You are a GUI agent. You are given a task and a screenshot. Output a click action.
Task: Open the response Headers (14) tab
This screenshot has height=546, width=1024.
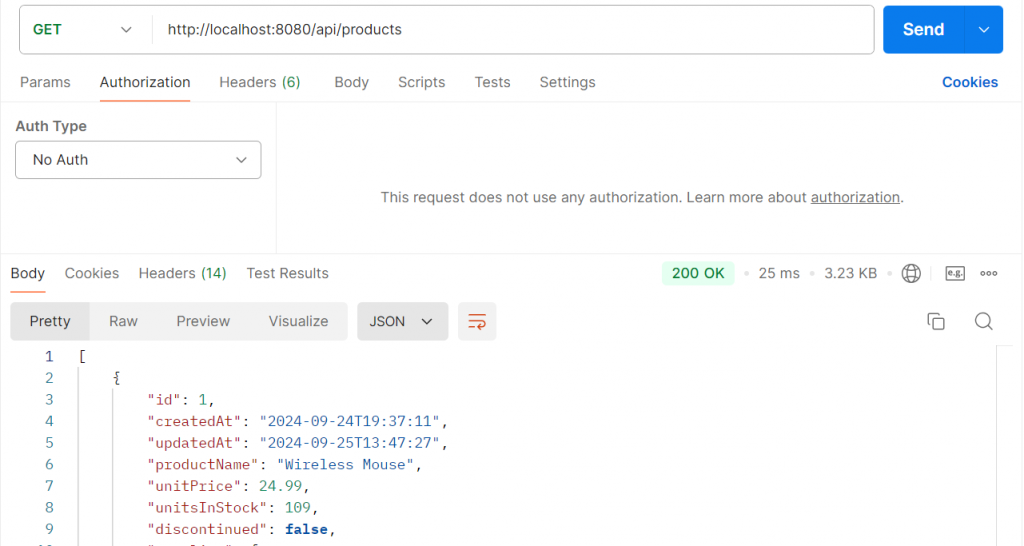click(182, 273)
